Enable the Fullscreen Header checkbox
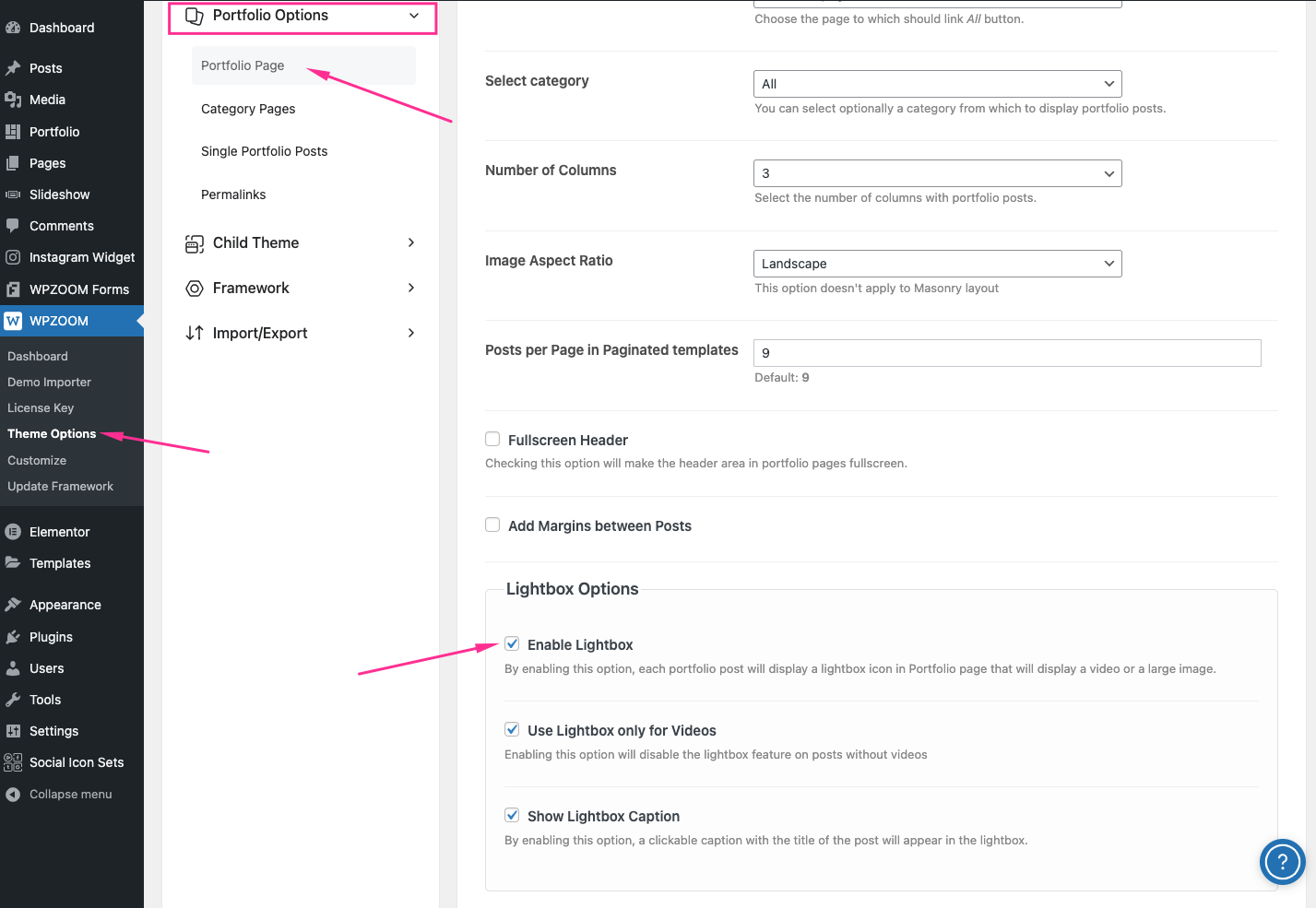 pos(492,440)
